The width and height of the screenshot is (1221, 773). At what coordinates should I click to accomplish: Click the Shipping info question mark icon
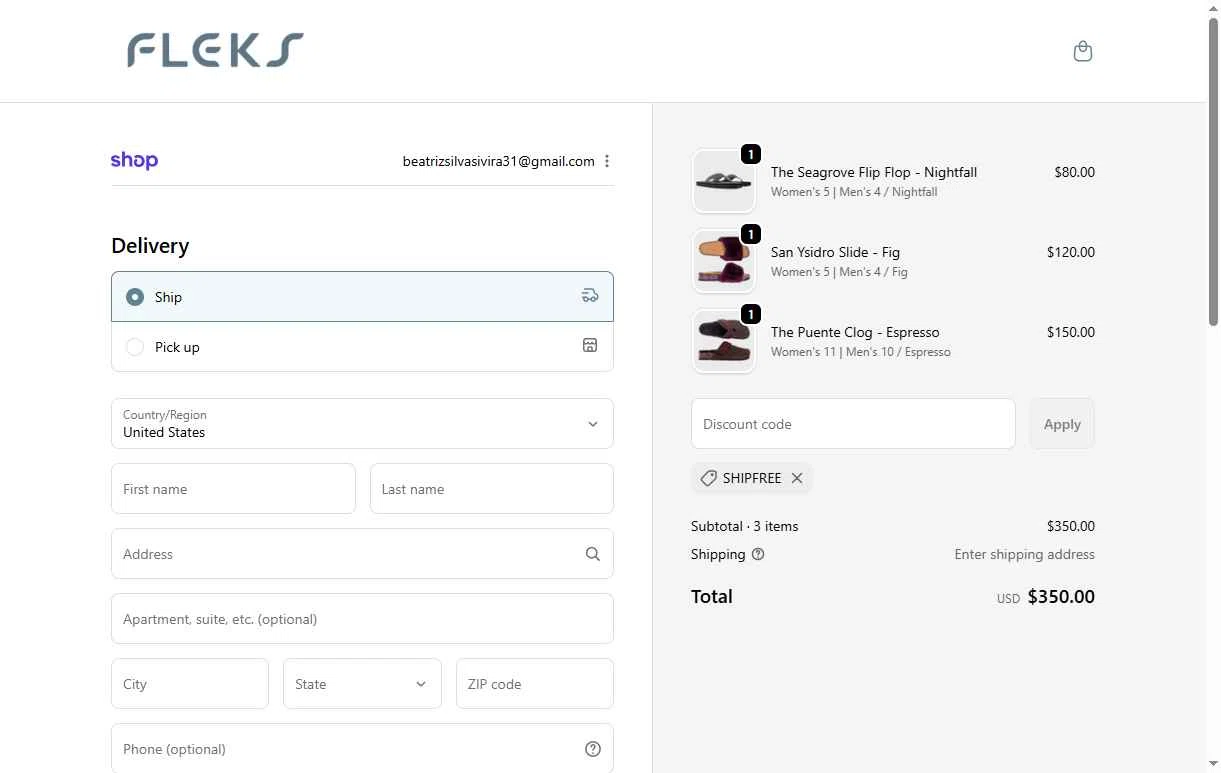758,554
